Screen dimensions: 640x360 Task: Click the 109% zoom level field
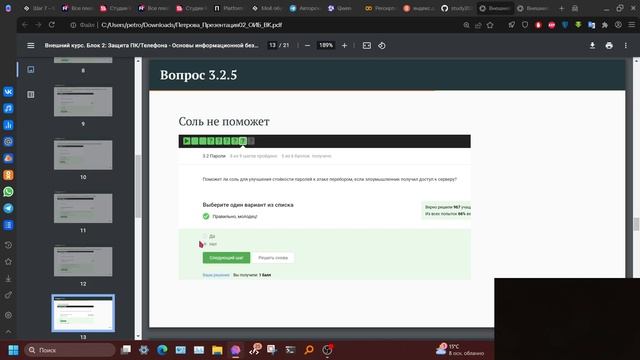326,45
